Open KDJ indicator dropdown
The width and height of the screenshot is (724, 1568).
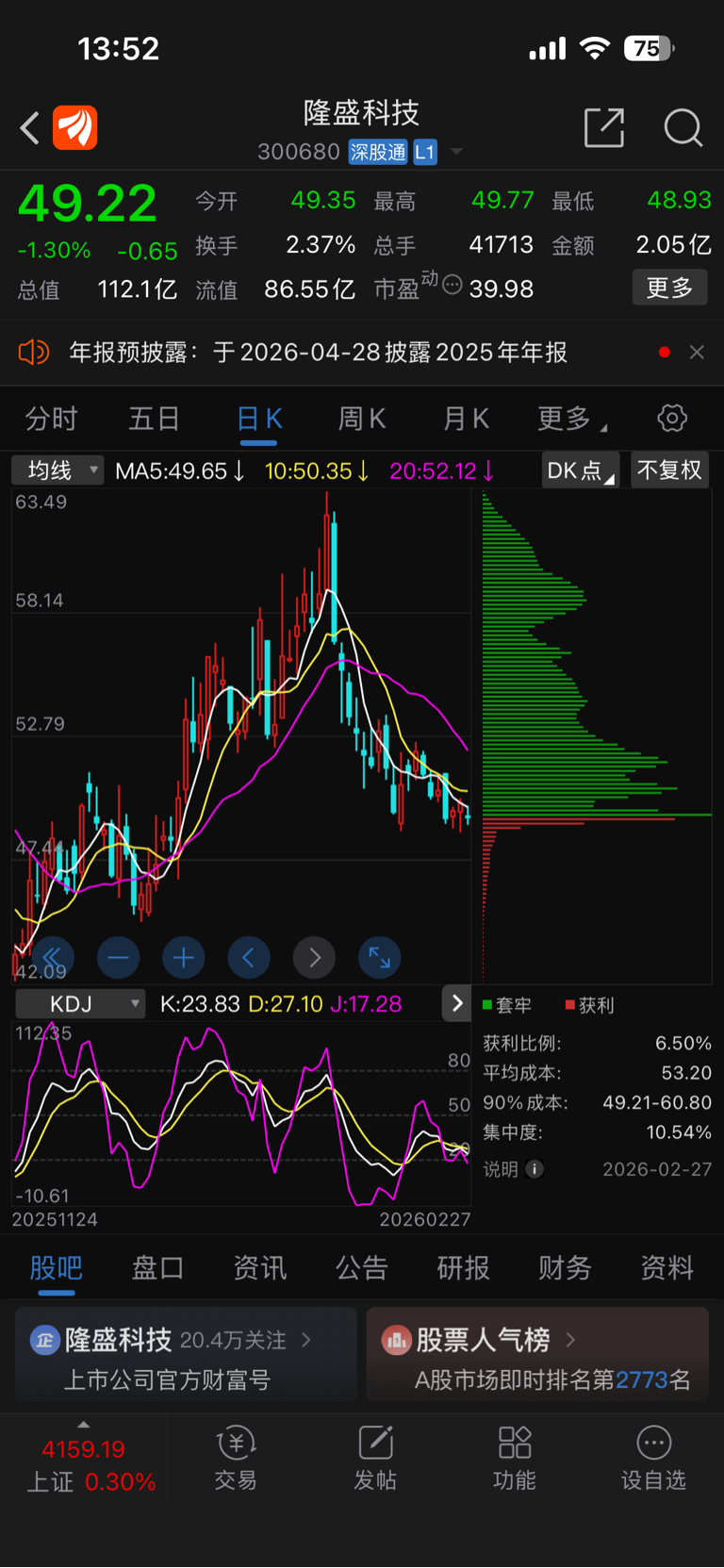pos(80,1004)
